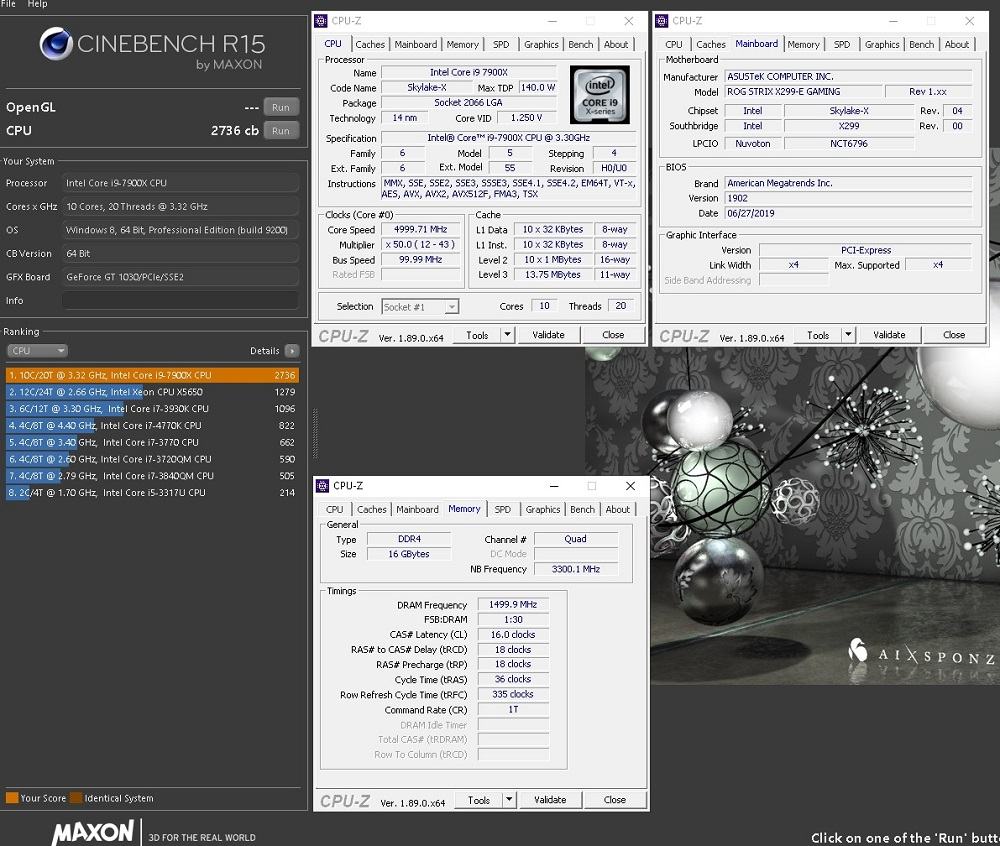Click the Intel Core i9 processor logo

[599, 94]
